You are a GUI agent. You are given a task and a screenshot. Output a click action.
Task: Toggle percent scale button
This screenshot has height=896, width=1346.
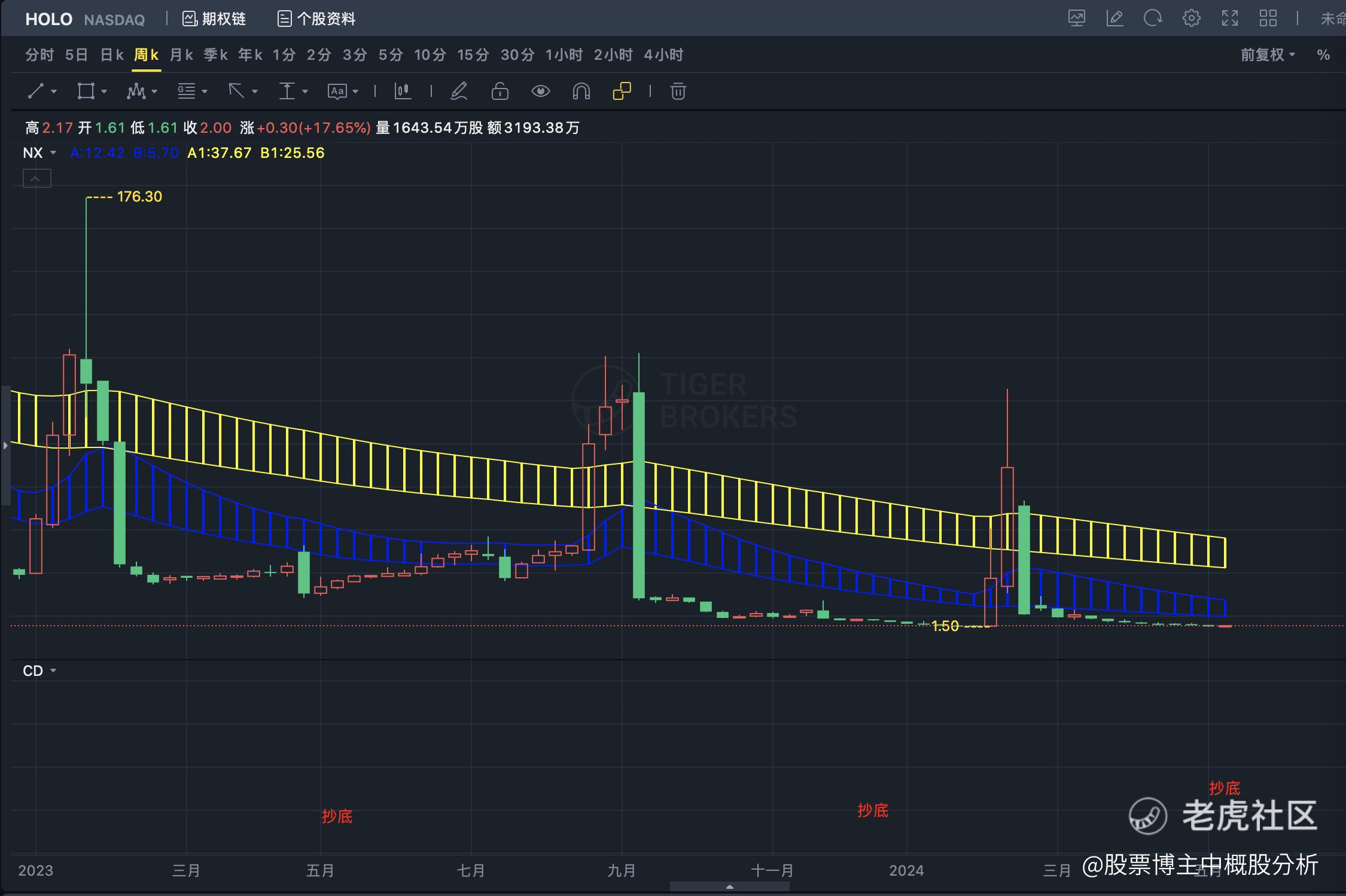click(x=1323, y=55)
